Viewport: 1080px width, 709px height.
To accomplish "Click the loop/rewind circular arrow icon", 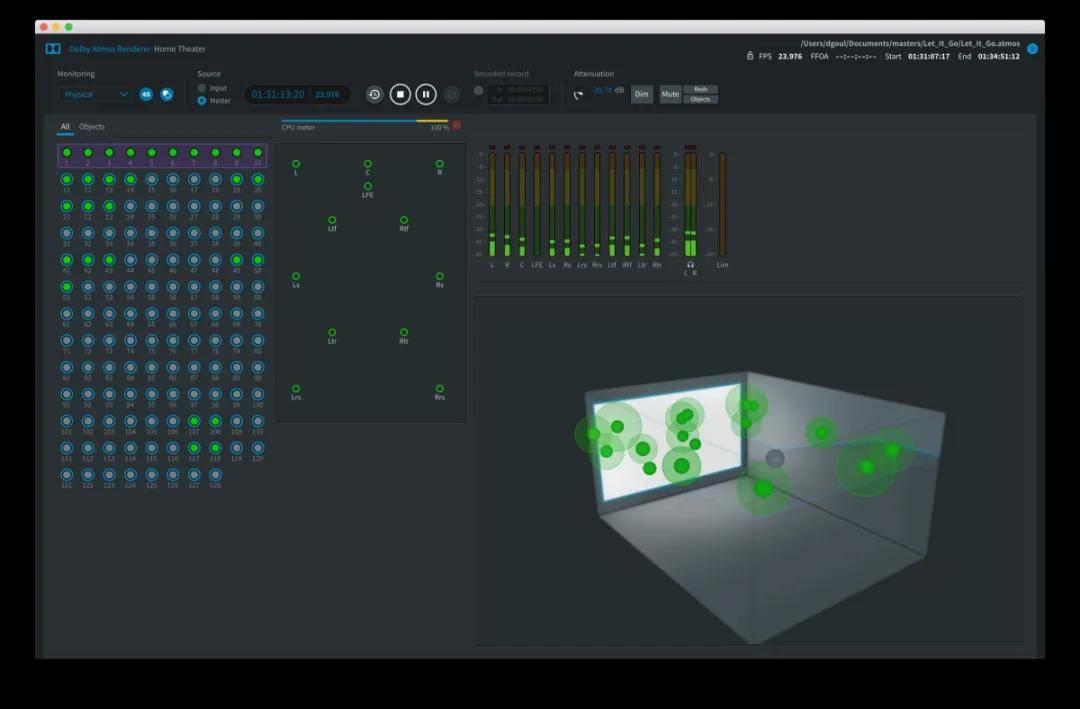I will coord(374,94).
